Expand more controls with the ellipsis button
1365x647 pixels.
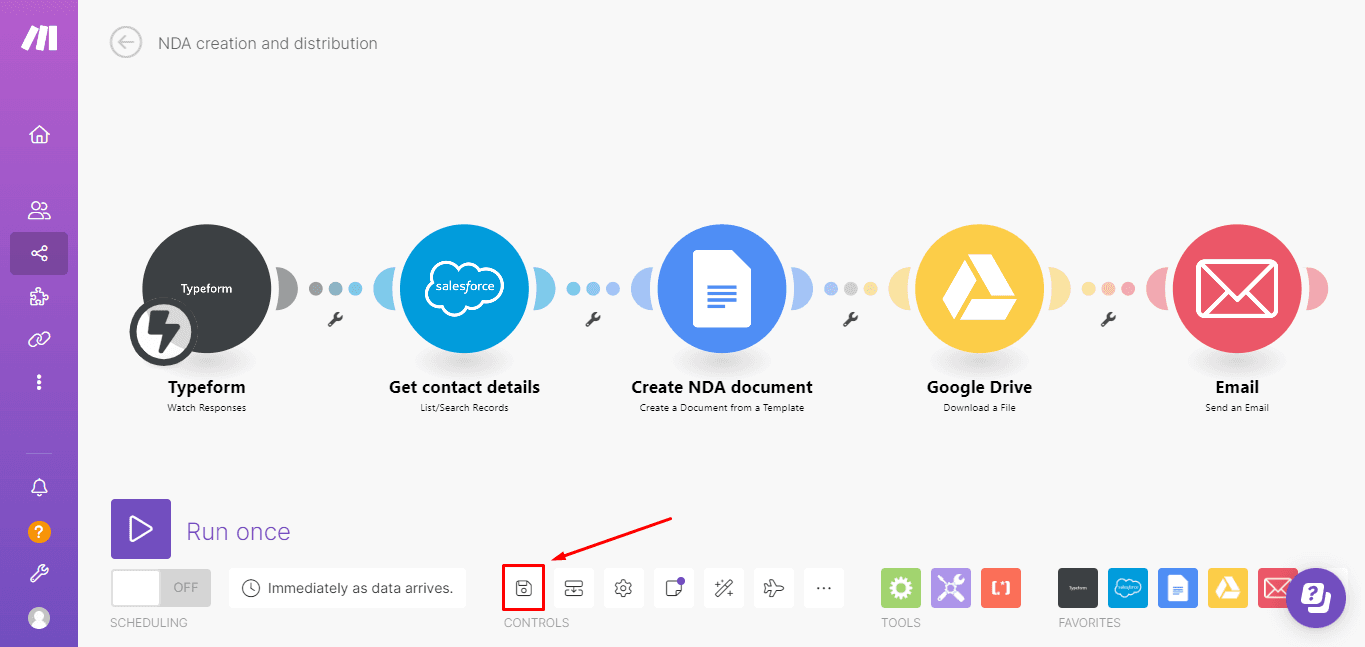[823, 588]
